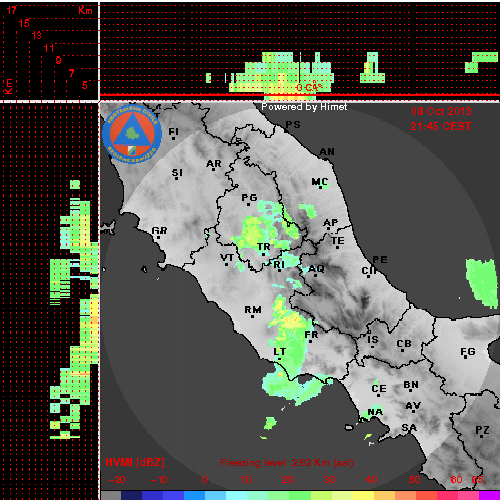Click the AR city label

(214, 164)
